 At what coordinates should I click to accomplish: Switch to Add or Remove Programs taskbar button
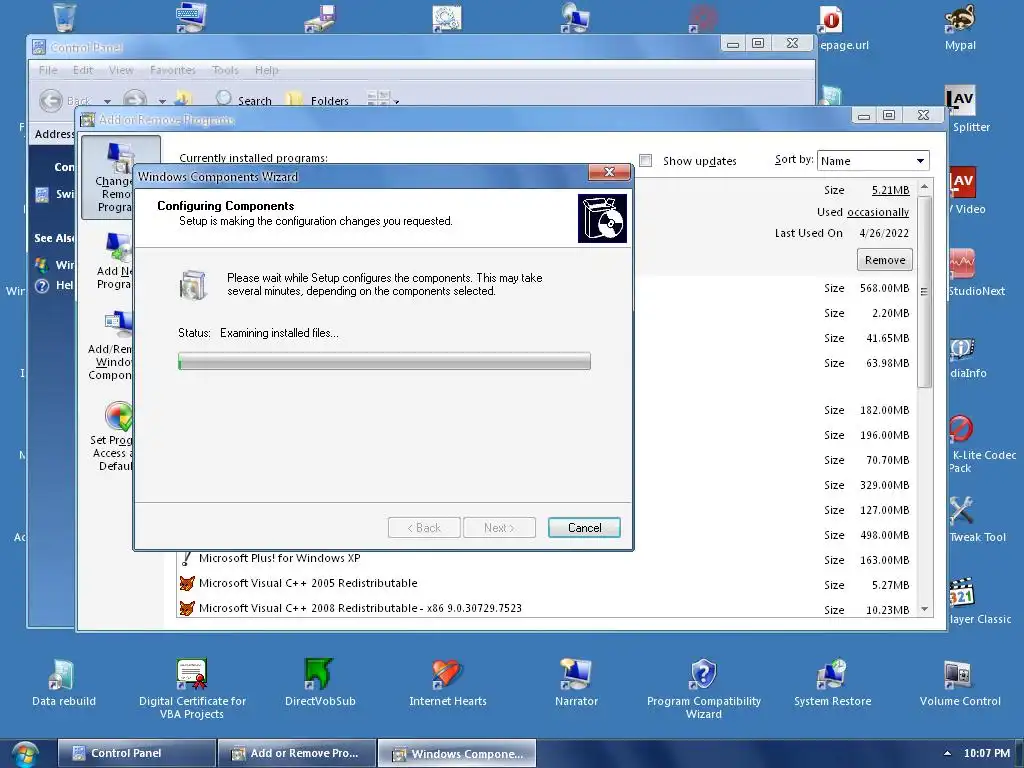296,753
